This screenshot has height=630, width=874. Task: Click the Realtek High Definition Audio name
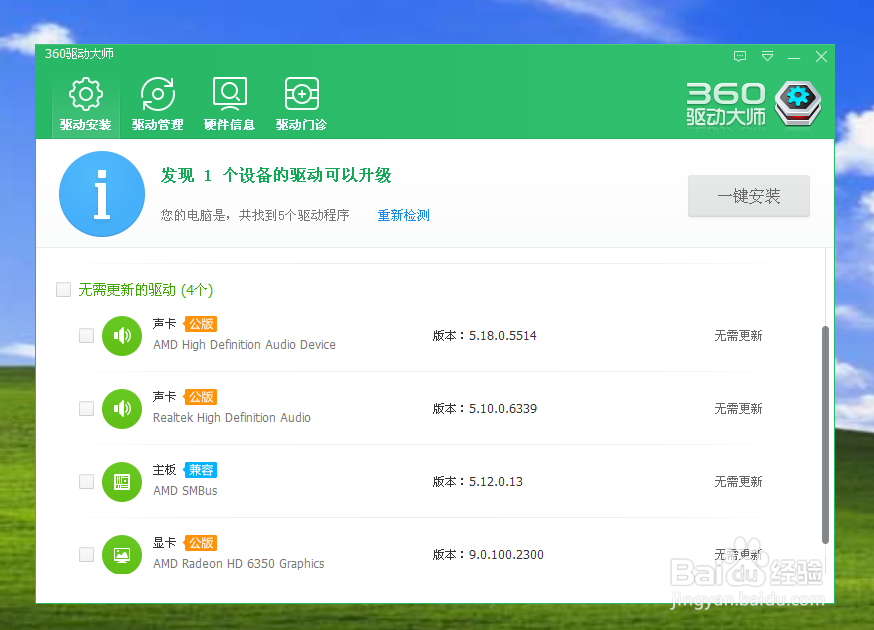click(x=232, y=418)
